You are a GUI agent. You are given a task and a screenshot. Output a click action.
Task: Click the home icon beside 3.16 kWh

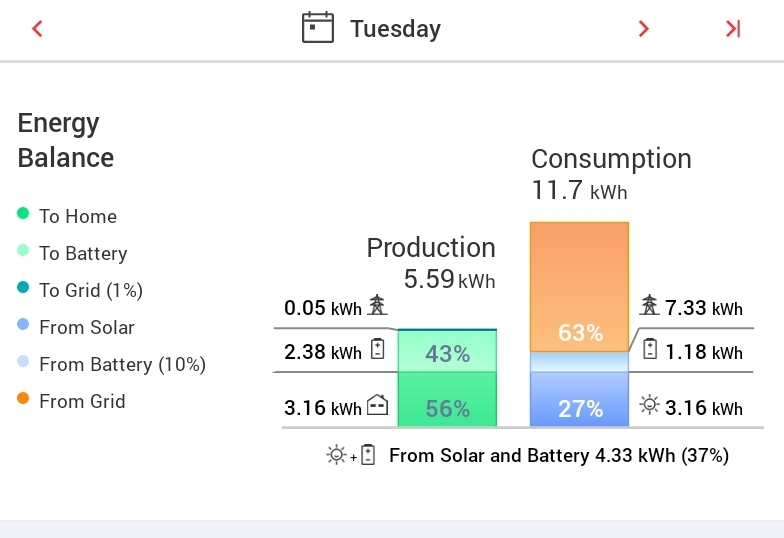[x=377, y=405]
